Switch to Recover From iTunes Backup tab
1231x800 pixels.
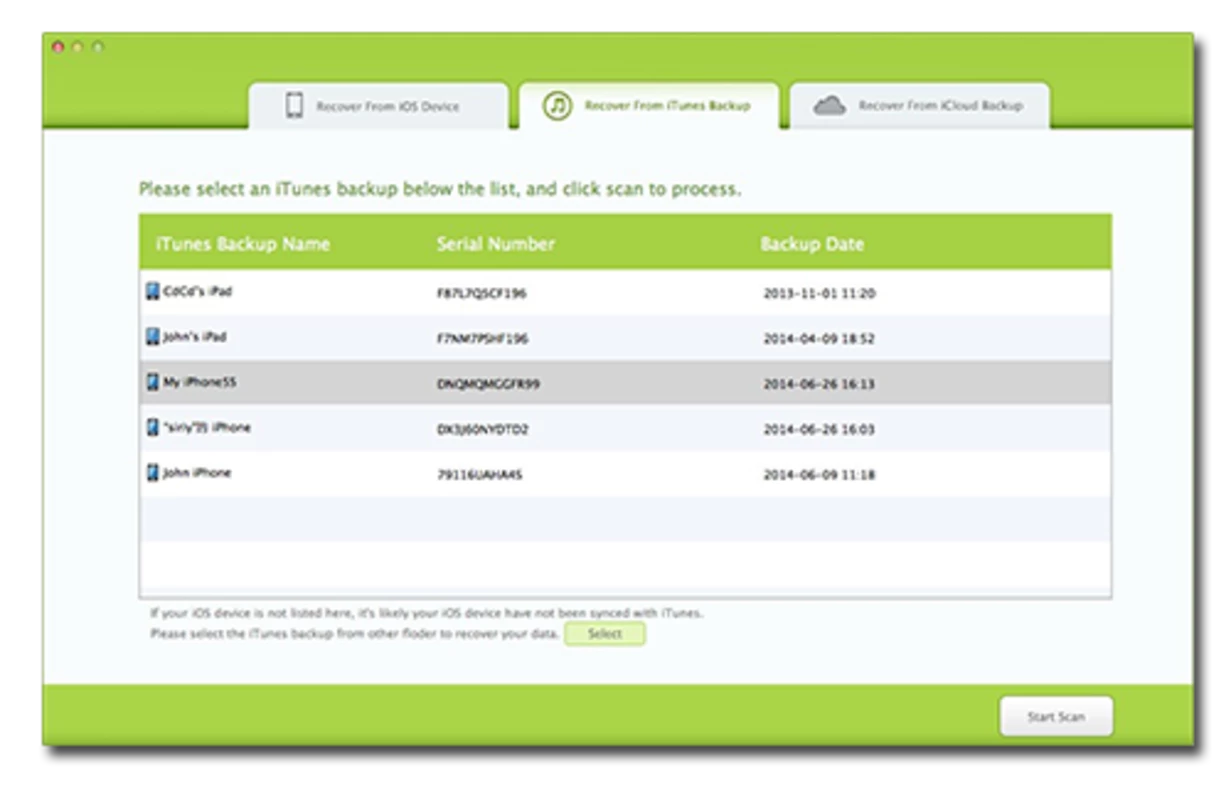(x=649, y=105)
